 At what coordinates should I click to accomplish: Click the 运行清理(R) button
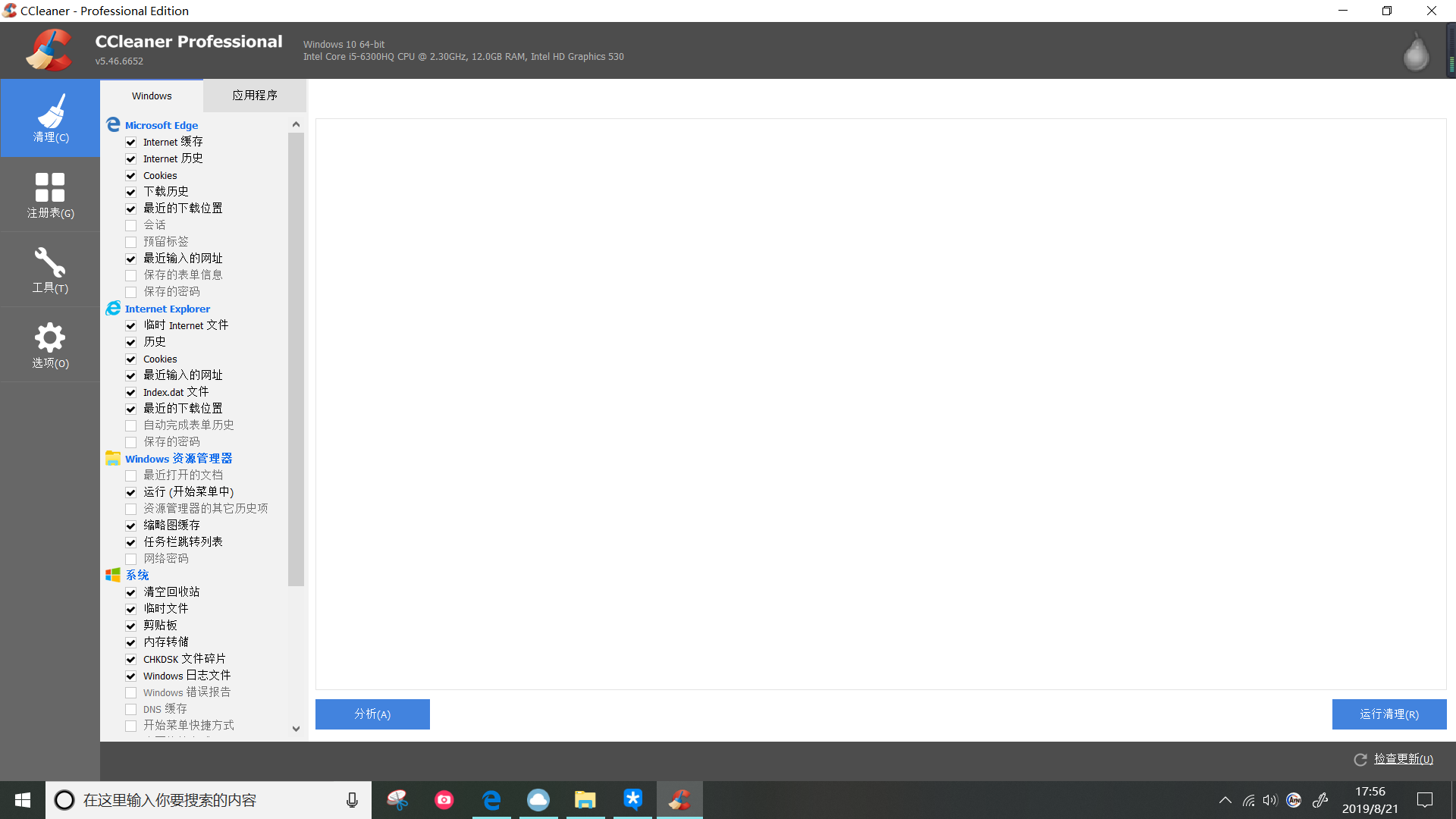[1389, 714]
